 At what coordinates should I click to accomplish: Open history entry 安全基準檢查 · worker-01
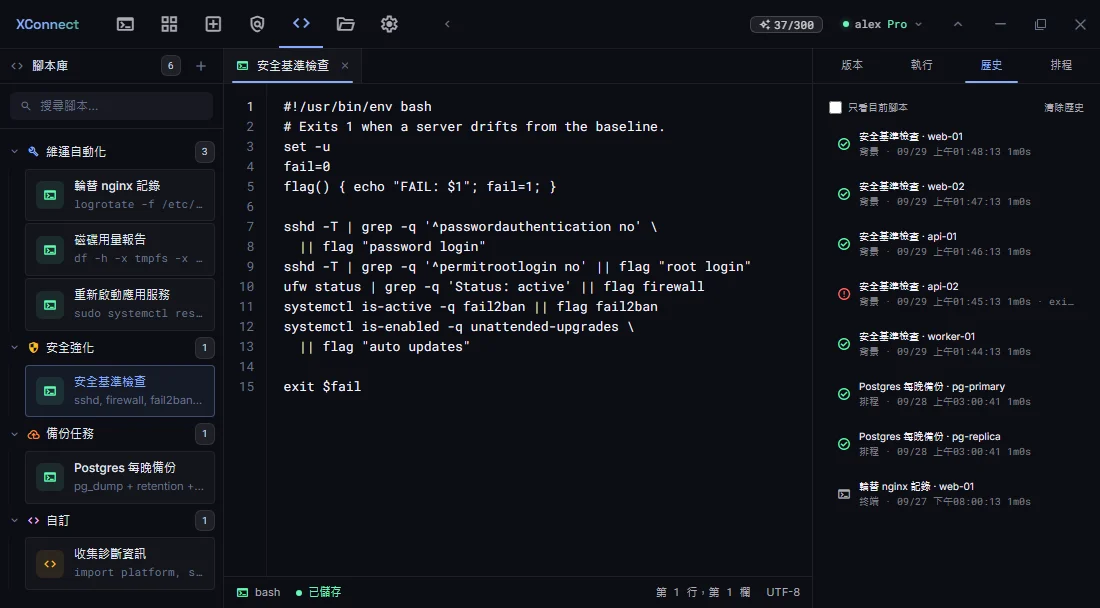(x=958, y=344)
